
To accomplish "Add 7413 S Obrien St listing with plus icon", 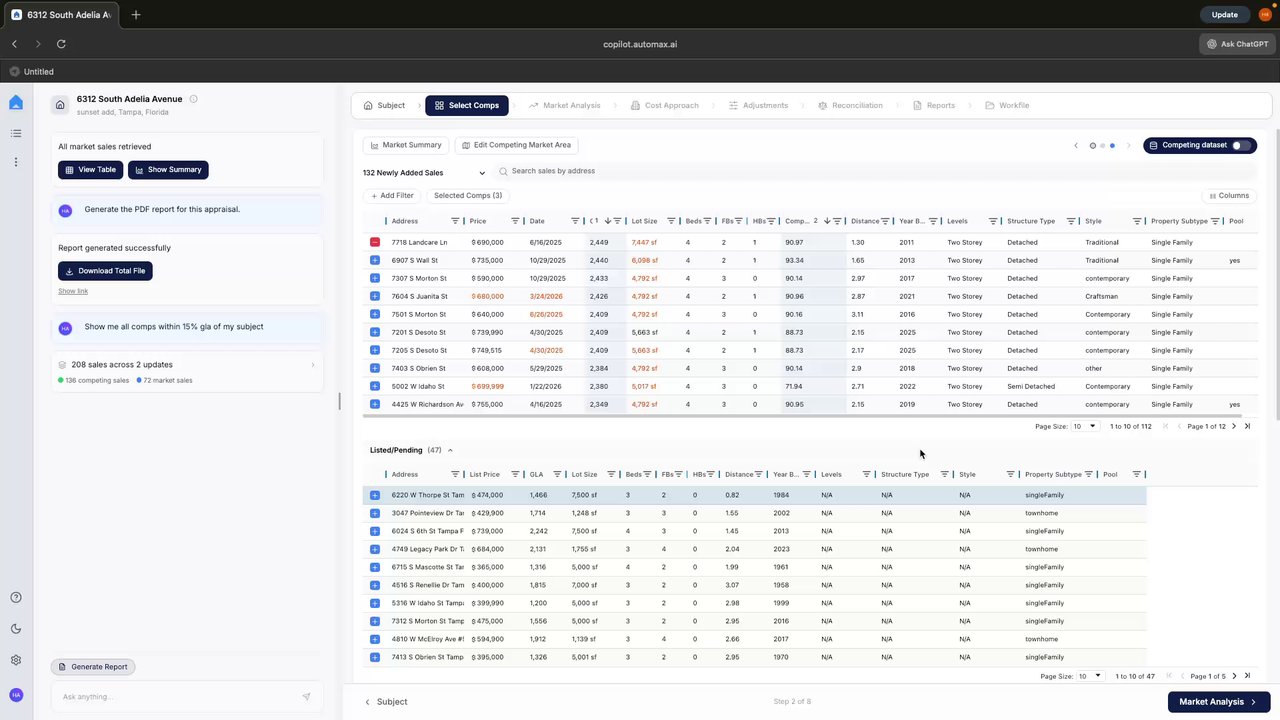I will (x=375, y=657).
